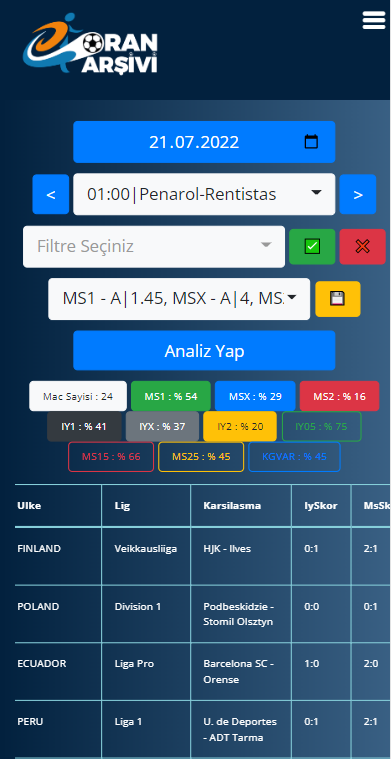Viewport: 391px width, 759px height.
Task: Go to next match with right arrow
Action: [x=358, y=194]
